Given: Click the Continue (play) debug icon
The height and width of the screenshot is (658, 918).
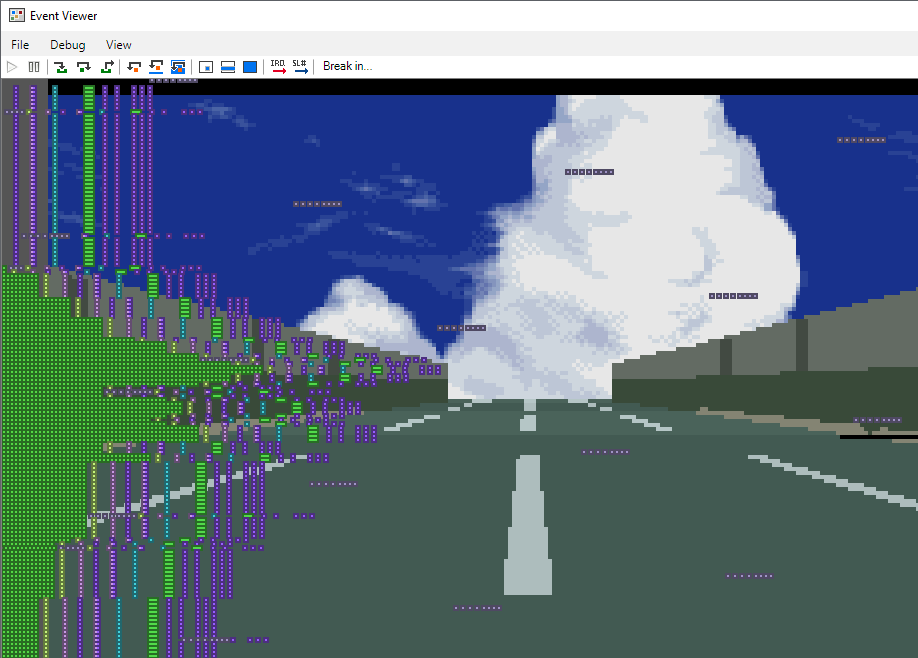Looking at the screenshot, I should [12, 67].
